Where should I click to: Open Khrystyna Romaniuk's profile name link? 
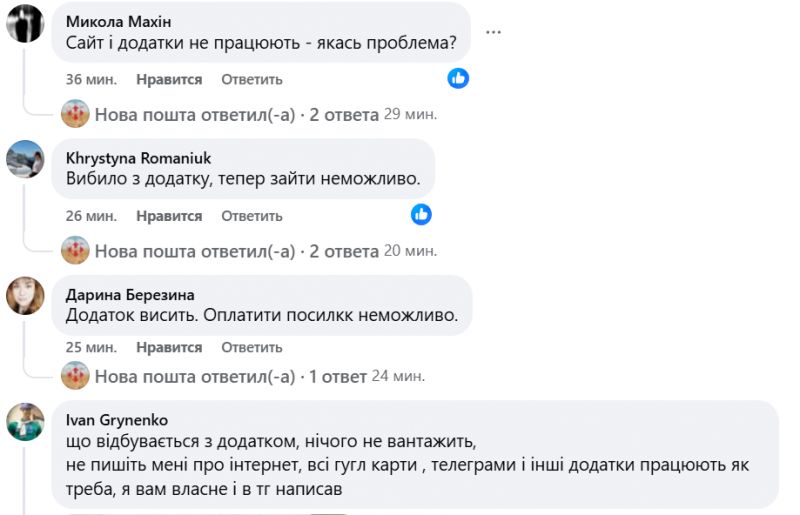pos(138,158)
